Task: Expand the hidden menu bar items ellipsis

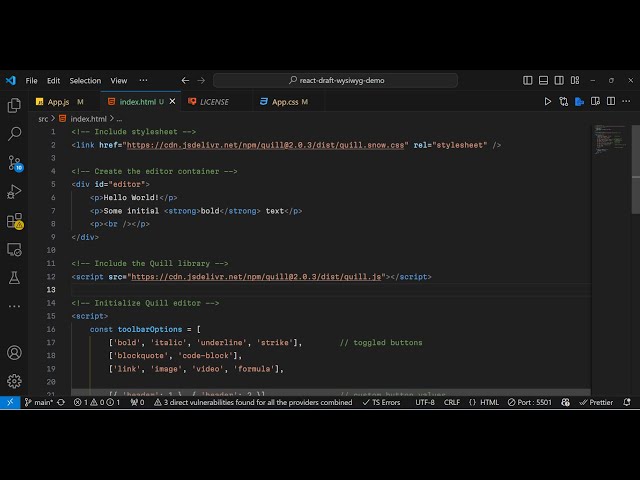Action: coord(143,80)
